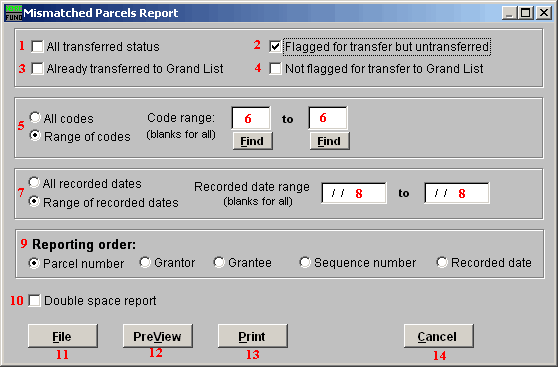Minimize the Mismatched Parcels Report window

point(510,13)
